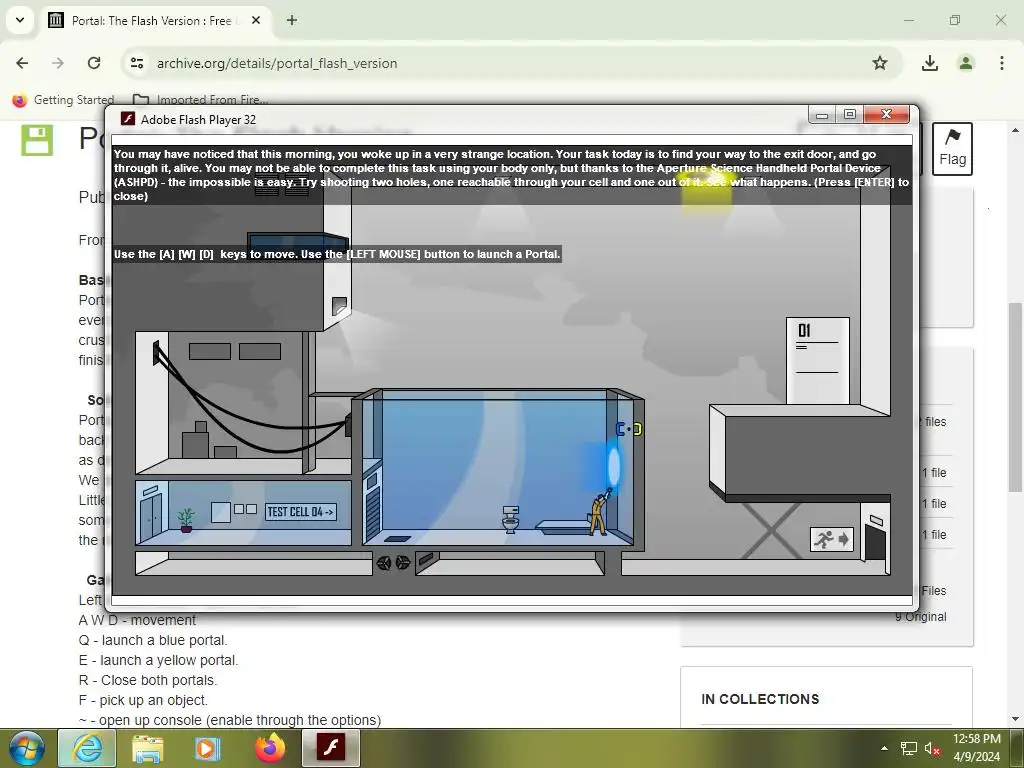Click the blue portal in the cell
Viewport: 1024px width, 768px height.
coord(614,465)
